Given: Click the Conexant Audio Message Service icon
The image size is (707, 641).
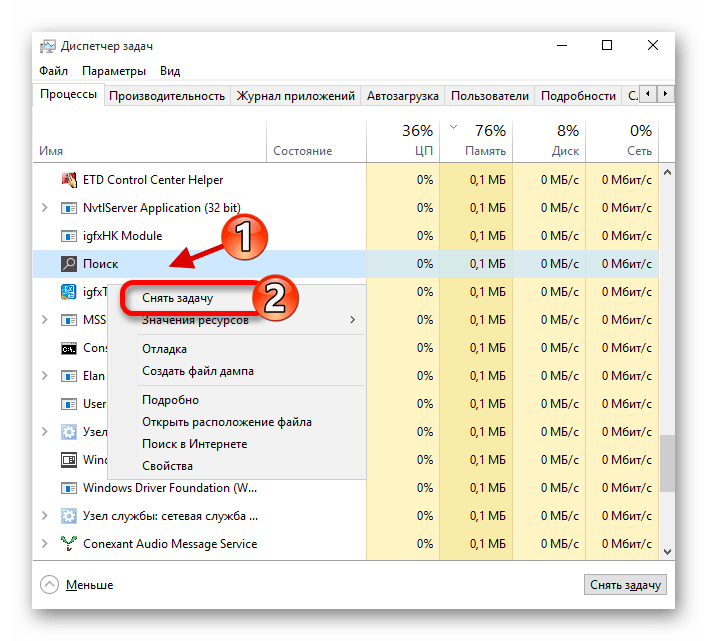Looking at the screenshot, I should click(x=69, y=544).
